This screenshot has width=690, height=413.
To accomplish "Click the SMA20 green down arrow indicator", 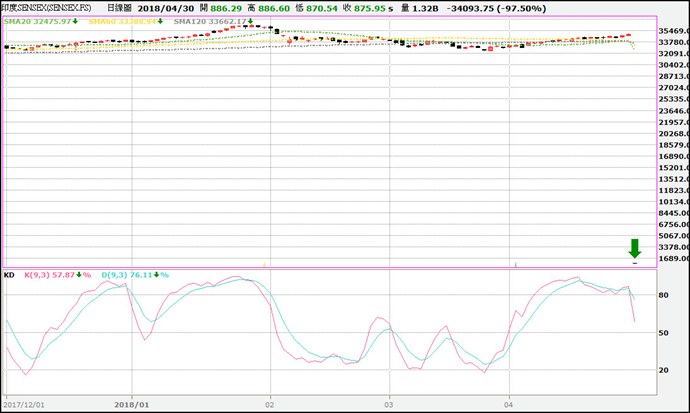I will click(75, 20).
